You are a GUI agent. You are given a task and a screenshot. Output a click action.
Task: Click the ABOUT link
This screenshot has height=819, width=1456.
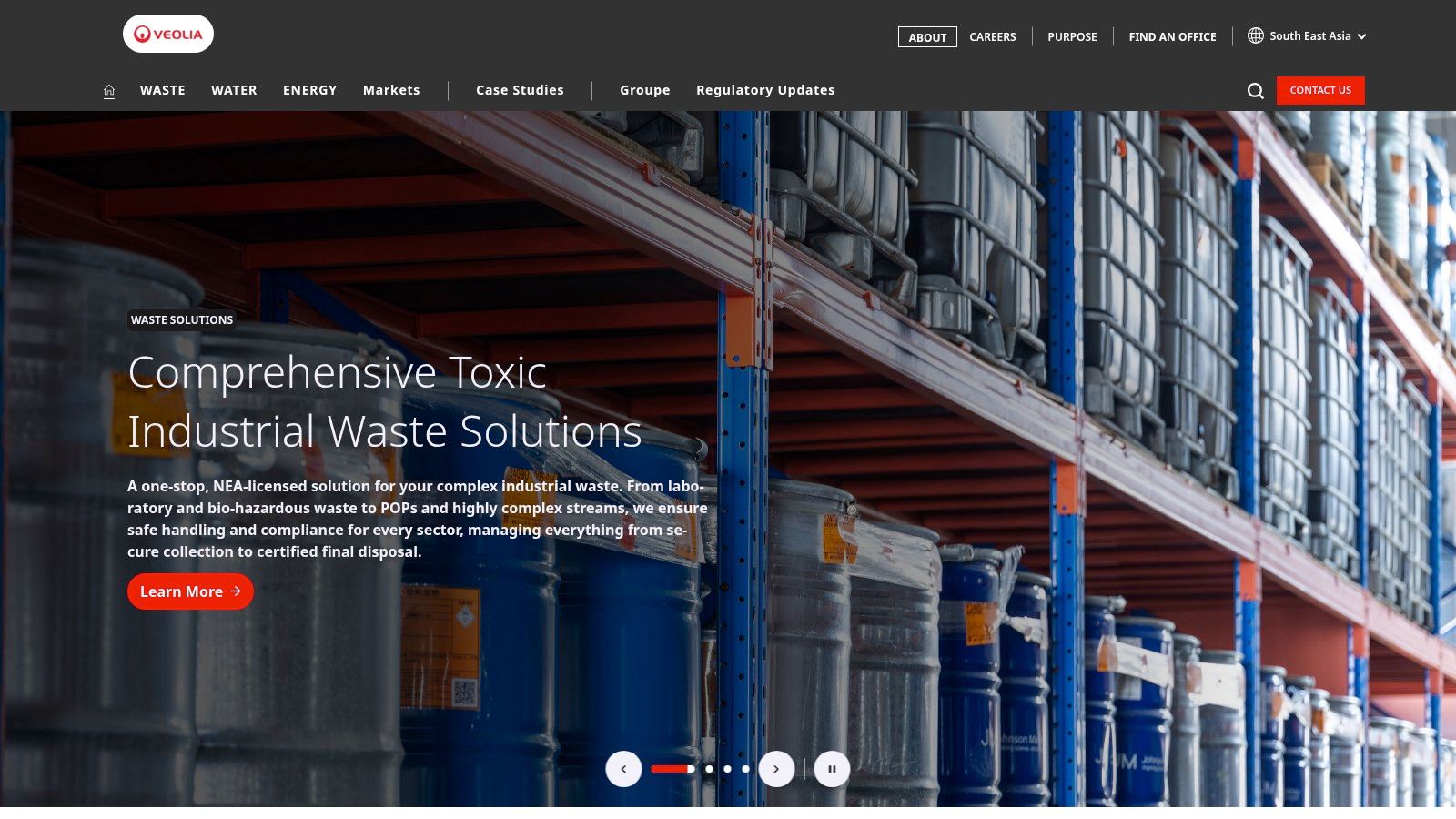click(927, 36)
